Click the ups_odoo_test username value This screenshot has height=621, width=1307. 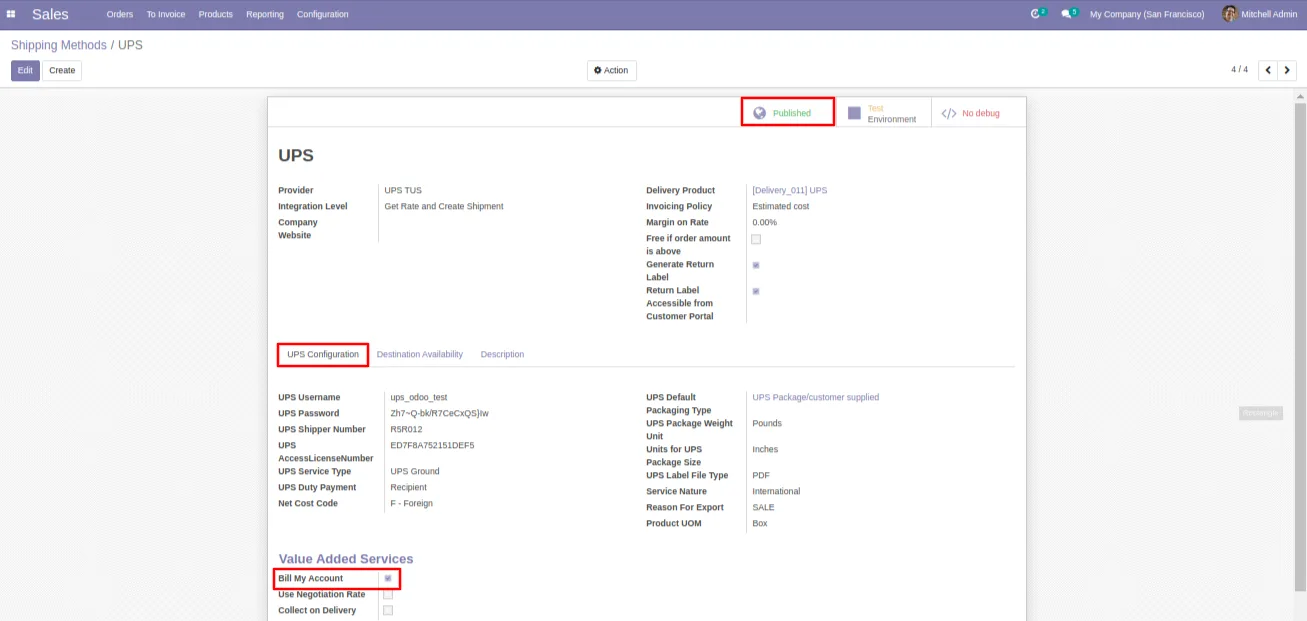point(419,397)
